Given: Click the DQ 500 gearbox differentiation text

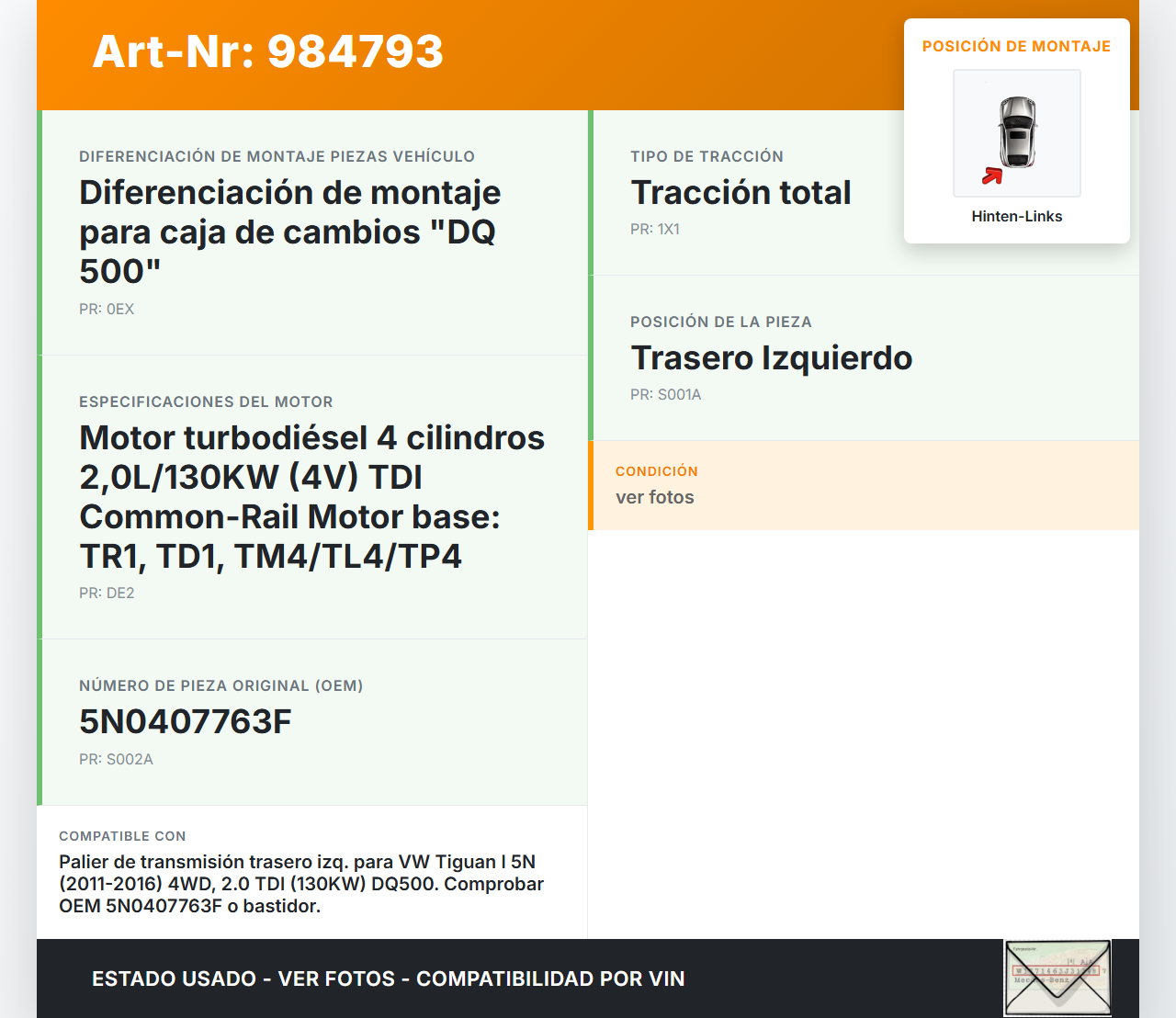Looking at the screenshot, I should click(289, 232).
